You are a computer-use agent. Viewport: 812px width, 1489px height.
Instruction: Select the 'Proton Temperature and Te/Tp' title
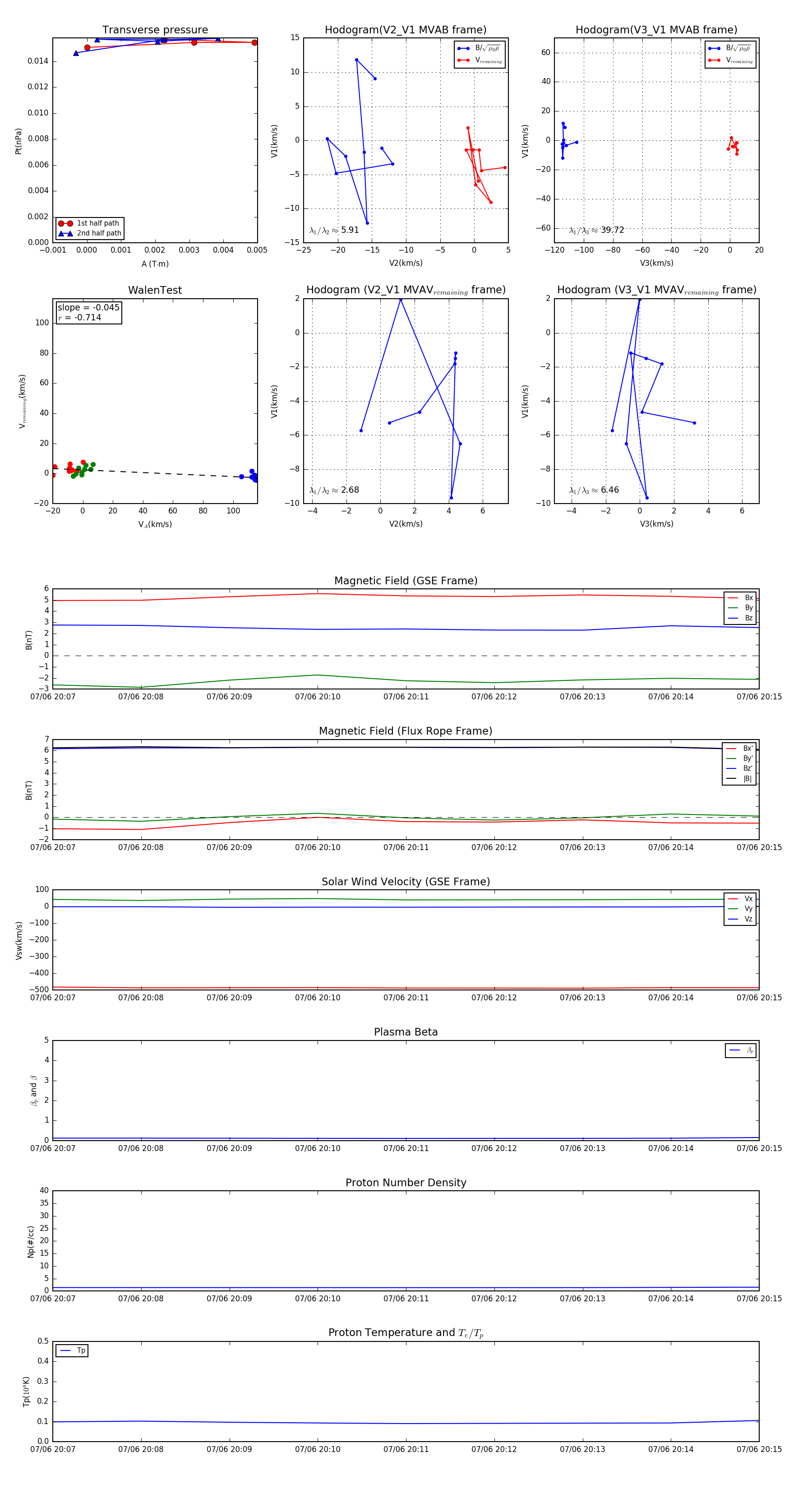pyautogui.click(x=406, y=1333)
